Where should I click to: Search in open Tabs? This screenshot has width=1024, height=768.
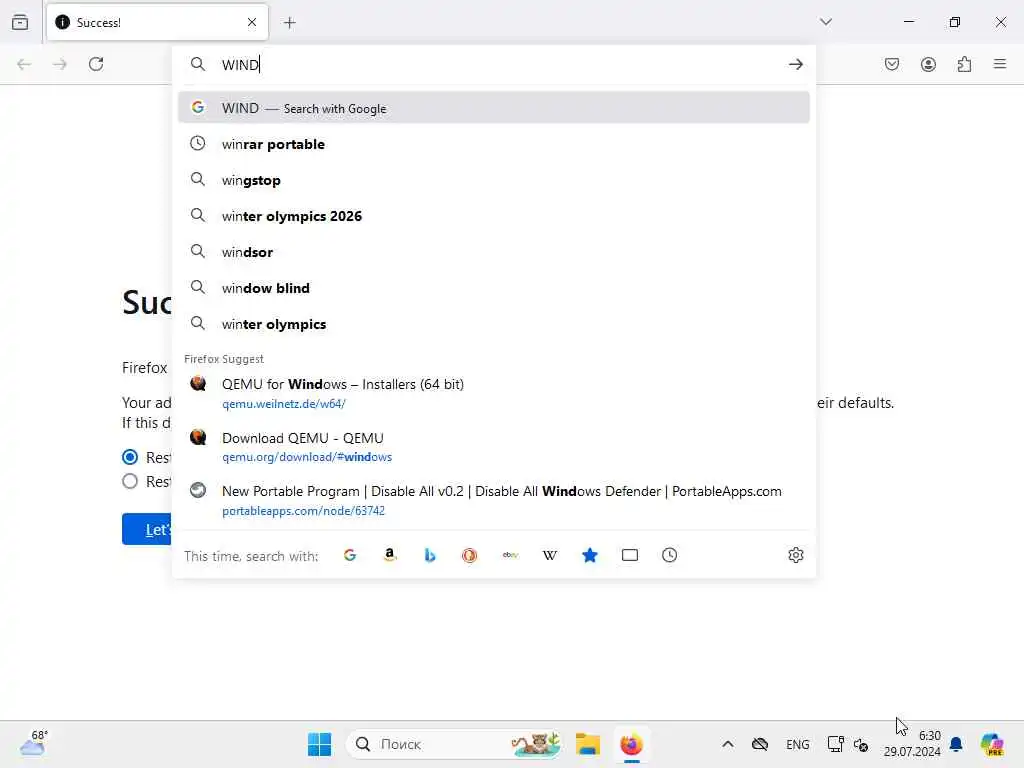(630, 555)
